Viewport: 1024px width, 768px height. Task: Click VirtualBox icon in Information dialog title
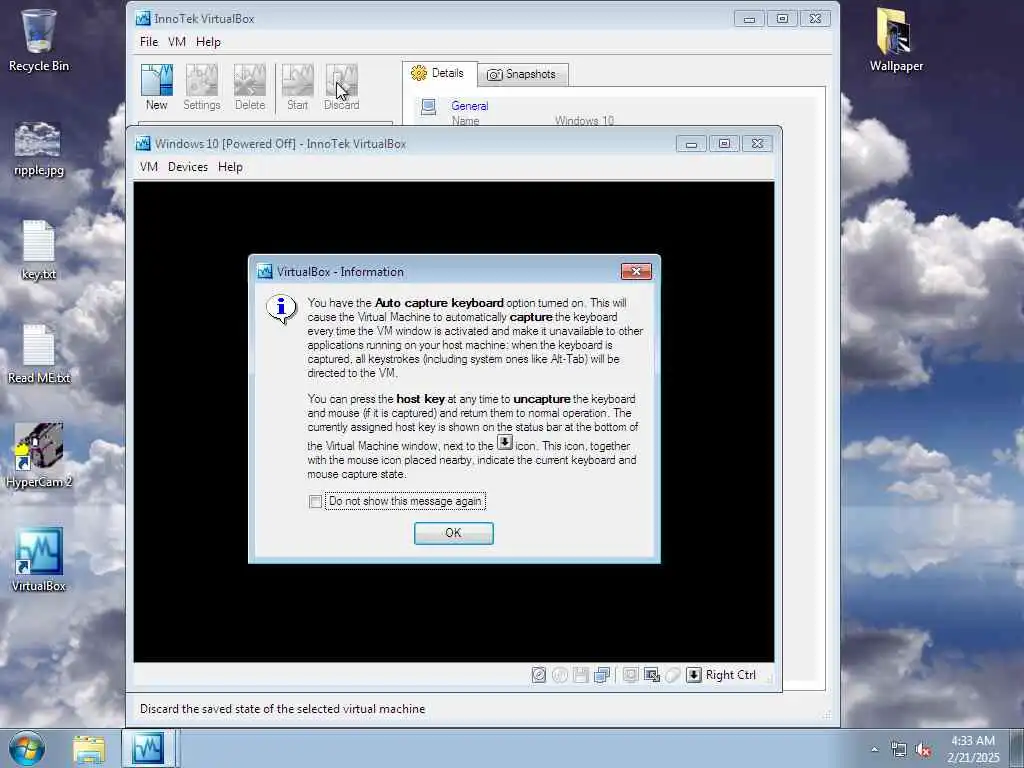click(x=264, y=272)
